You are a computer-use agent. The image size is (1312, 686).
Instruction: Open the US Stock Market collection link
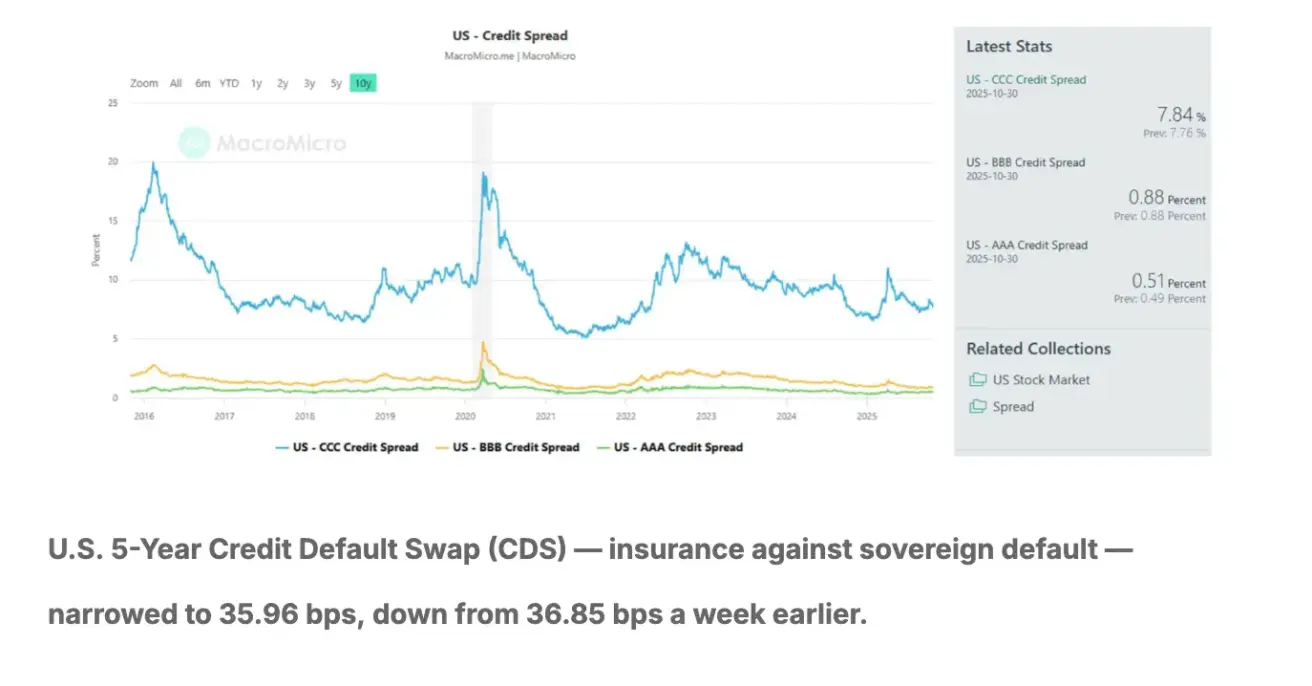click(x=1041, y=380)
